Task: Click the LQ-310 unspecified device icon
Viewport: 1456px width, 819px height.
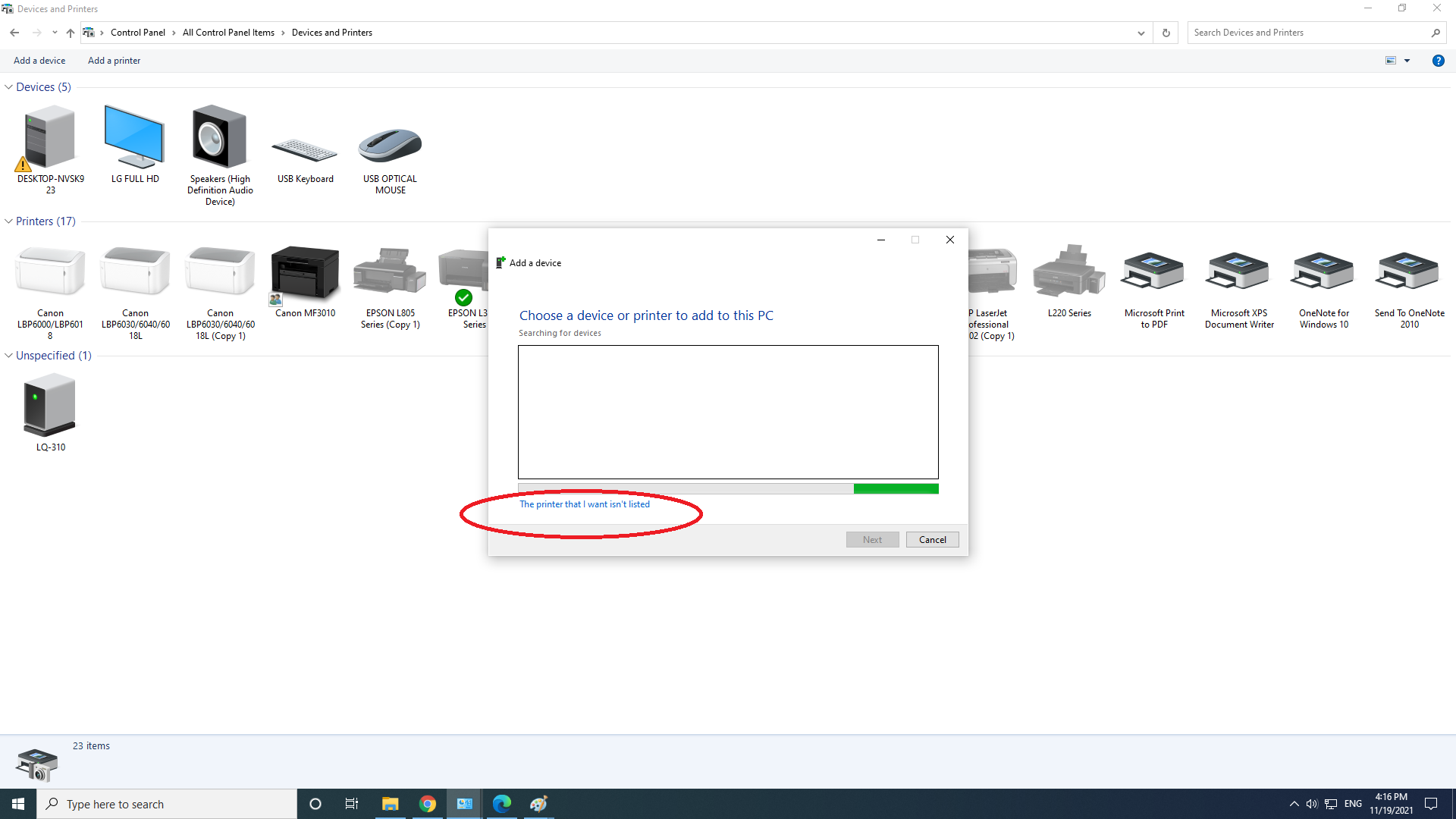Action: coord(50,406)
